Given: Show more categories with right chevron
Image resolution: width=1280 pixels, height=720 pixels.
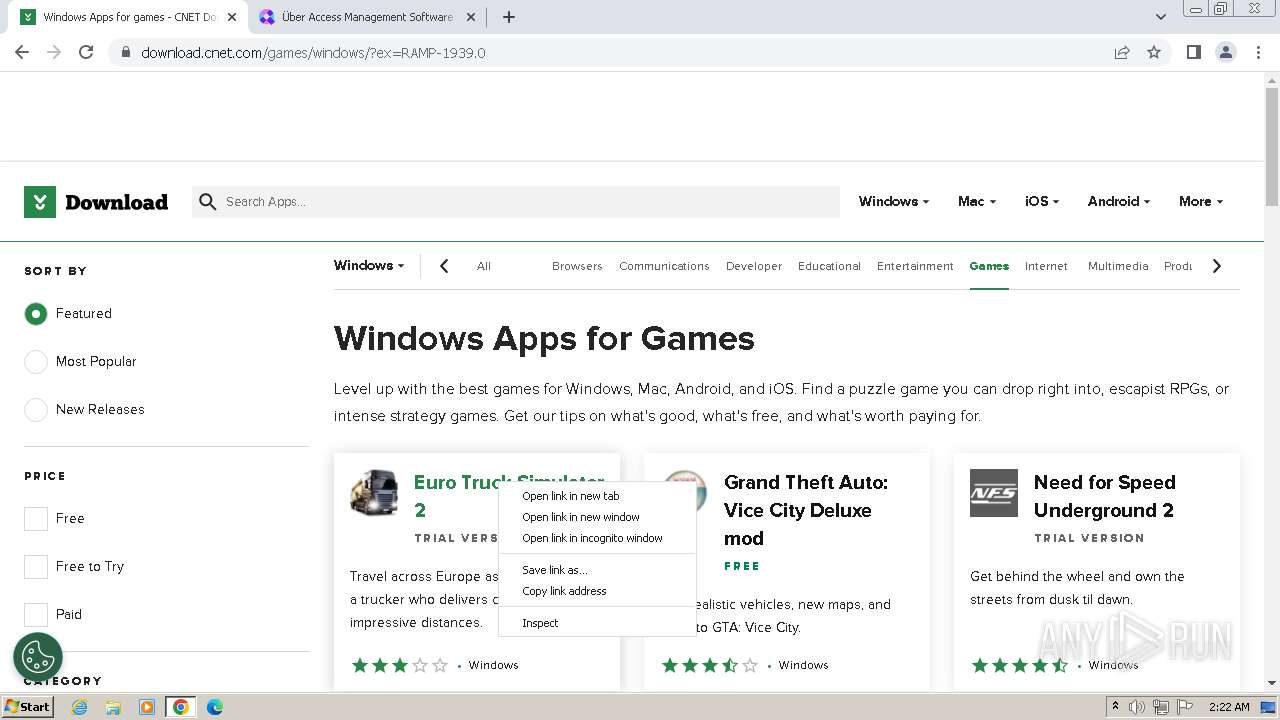Looking at the screenshot, I should click(1216, 266).
